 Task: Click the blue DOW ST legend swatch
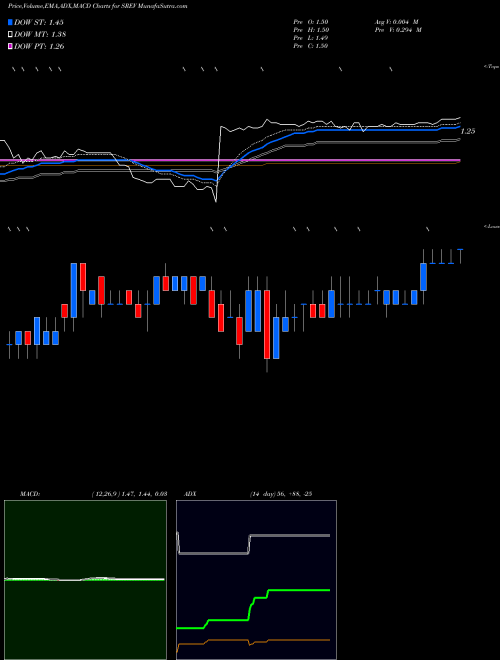[x=10, y=22]
